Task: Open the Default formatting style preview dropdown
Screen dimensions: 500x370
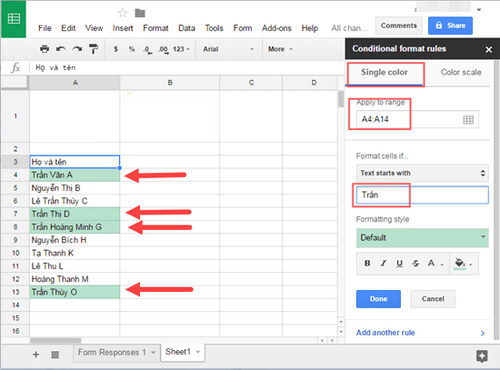Action: pos(422,238)
